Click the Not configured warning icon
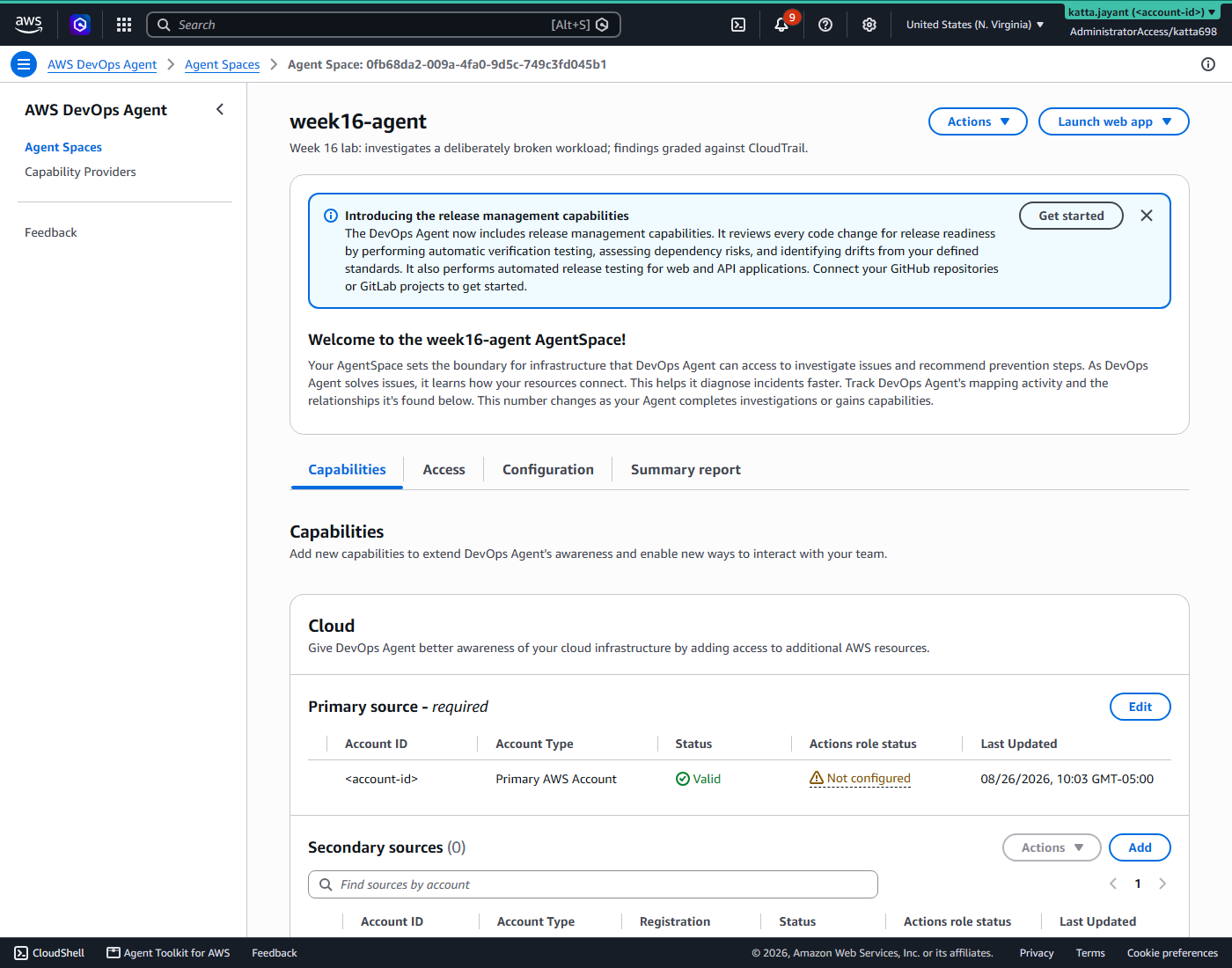The height and width of the screenshot is (968, 1232). point(817,778)
